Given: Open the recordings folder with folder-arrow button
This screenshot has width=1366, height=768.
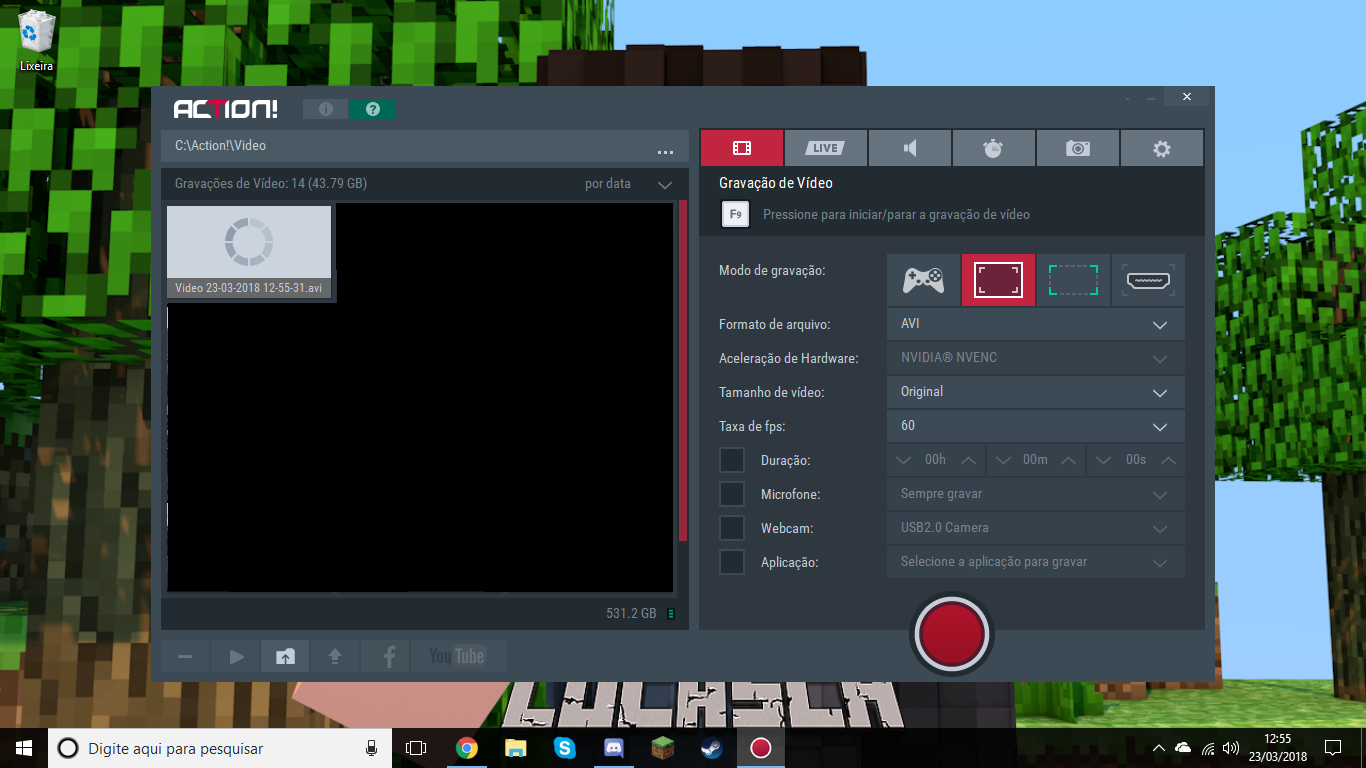Looking at the screenshot, I should 285,656.
